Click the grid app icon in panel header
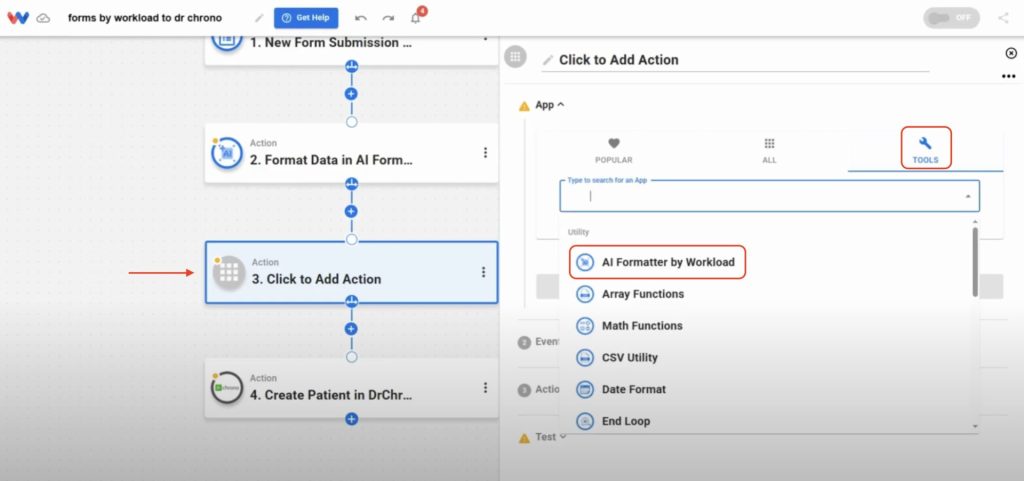This screenshot has height=481, width=1024. tap(515, 57)
